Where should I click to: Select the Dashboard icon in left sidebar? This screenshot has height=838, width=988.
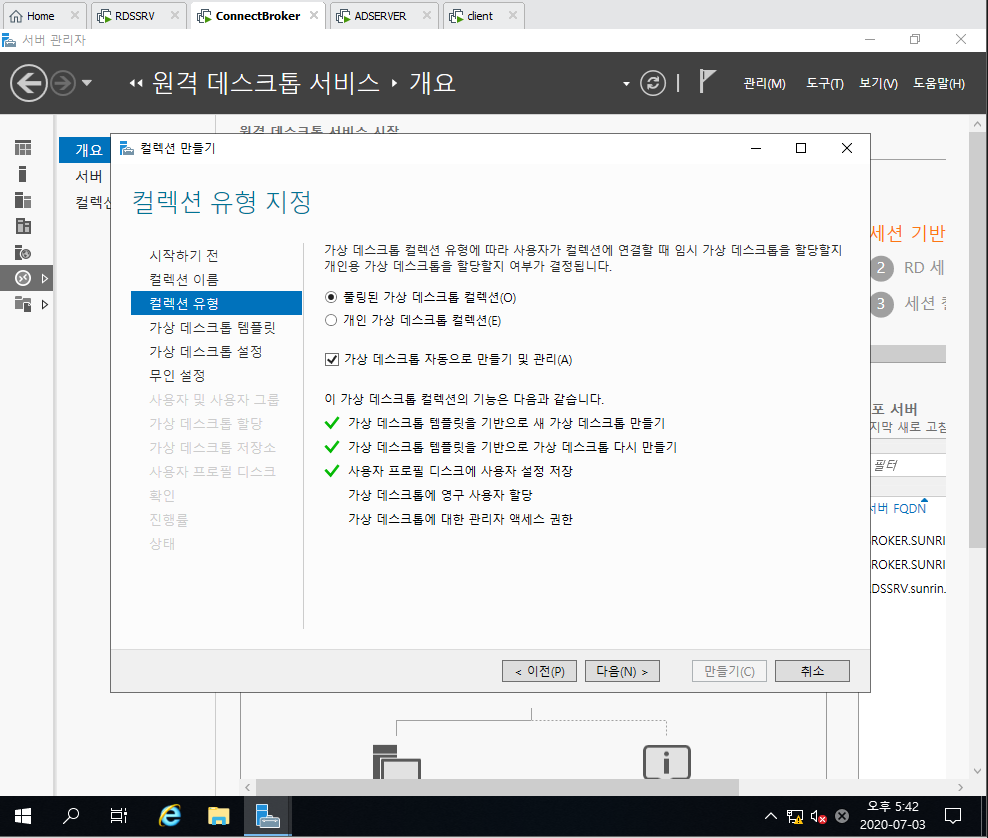(23, 148)
